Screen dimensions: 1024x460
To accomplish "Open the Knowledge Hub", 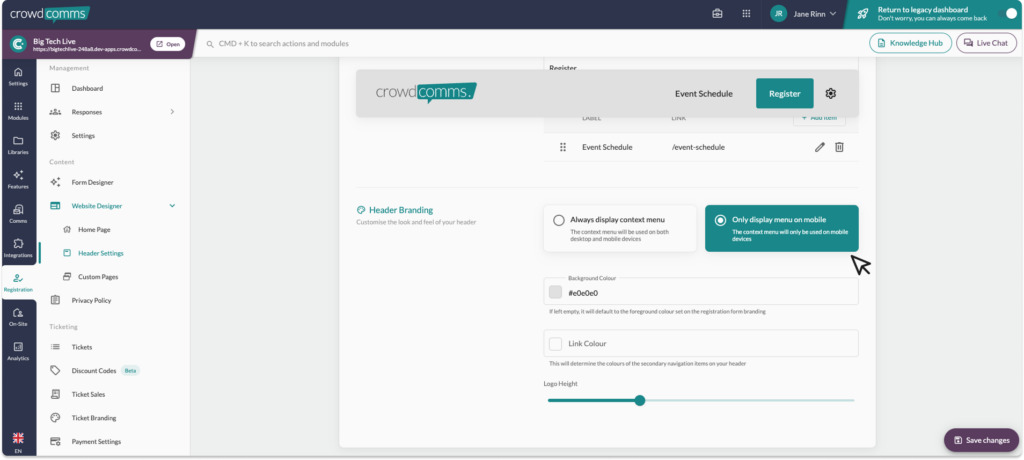I will coord(910,43).
